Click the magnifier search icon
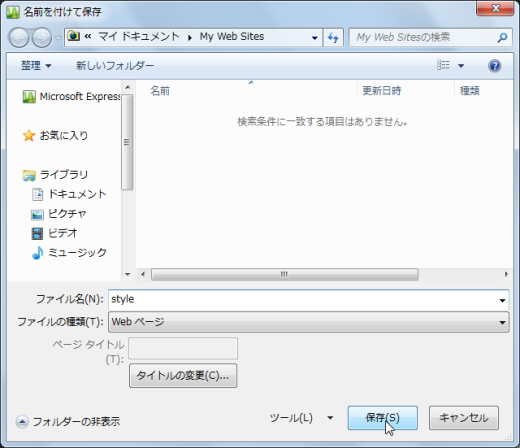520x448 pixels. pyautogui.click(x=502, y=37)
